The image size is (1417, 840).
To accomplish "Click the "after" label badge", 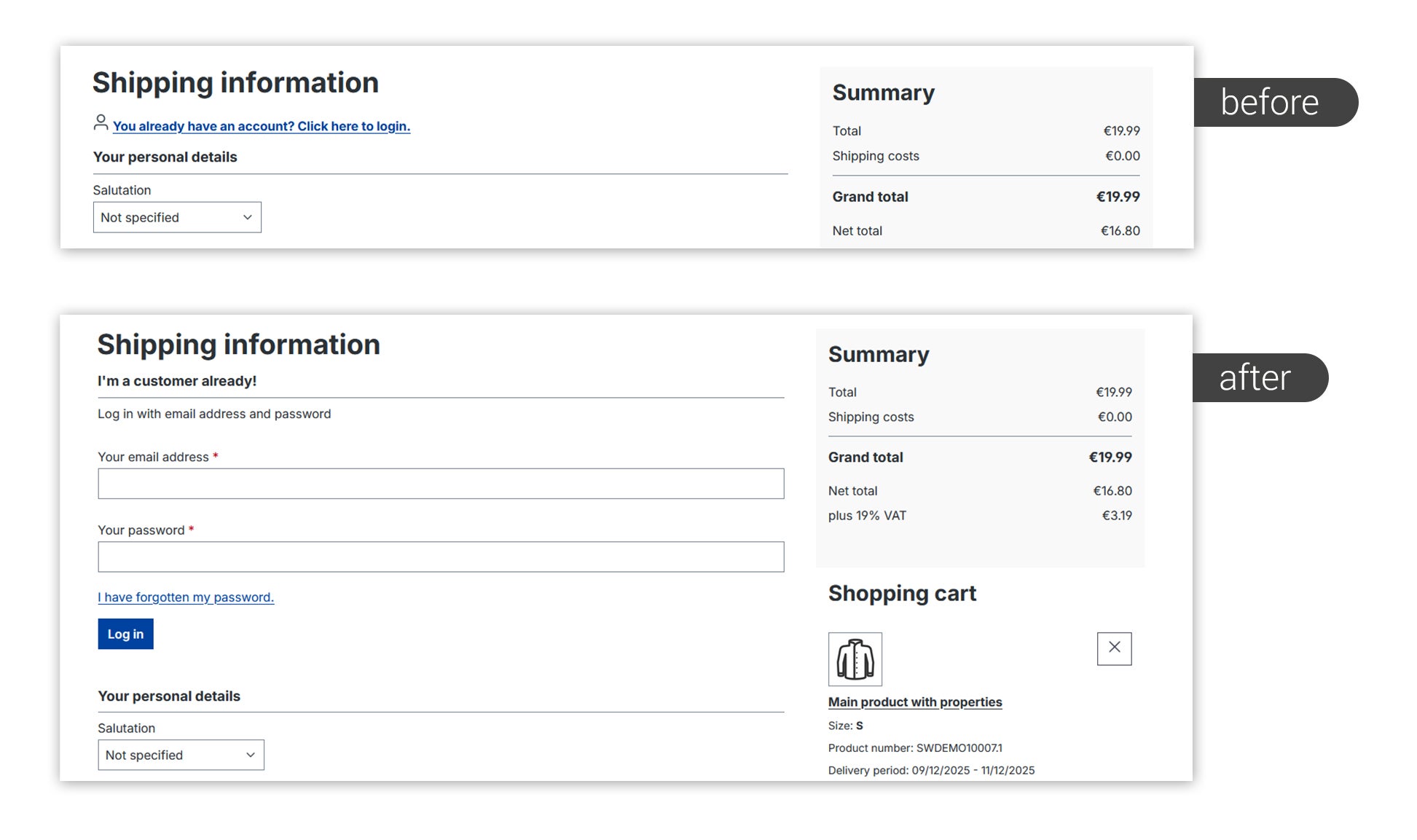I will pyautogui.click(x=1255, y=377).
